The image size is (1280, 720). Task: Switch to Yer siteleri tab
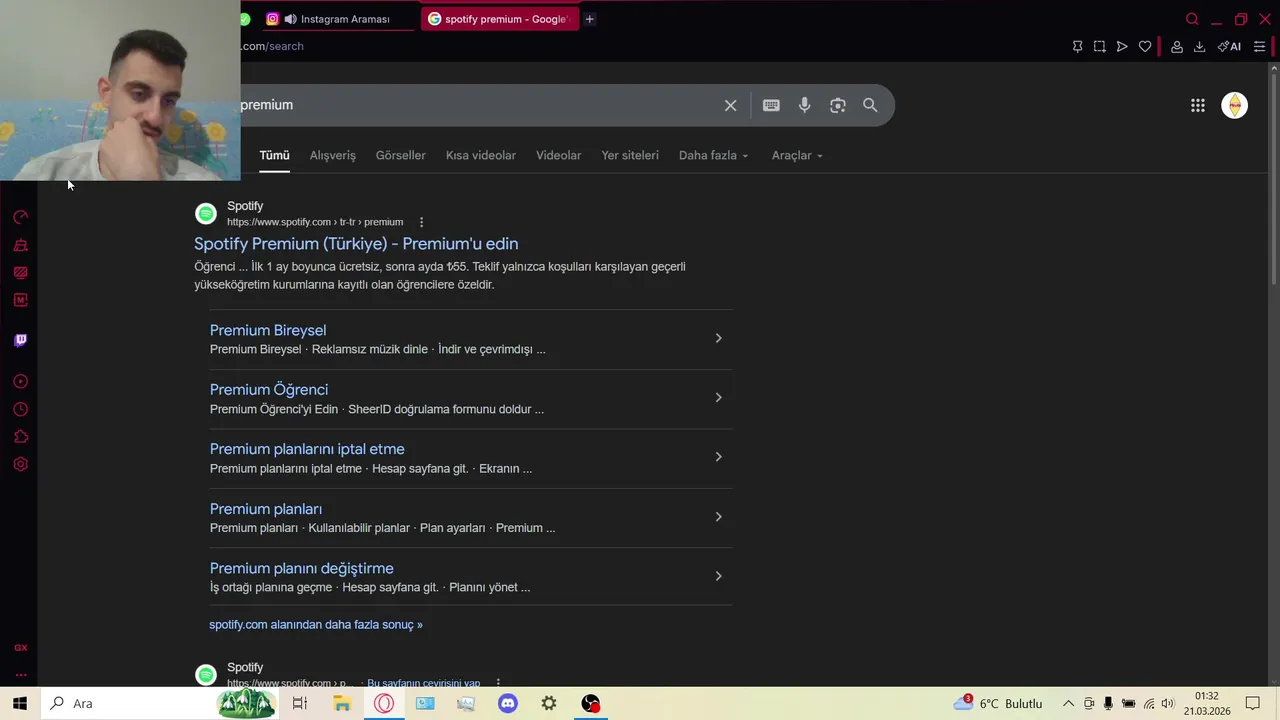pos(630,155)
